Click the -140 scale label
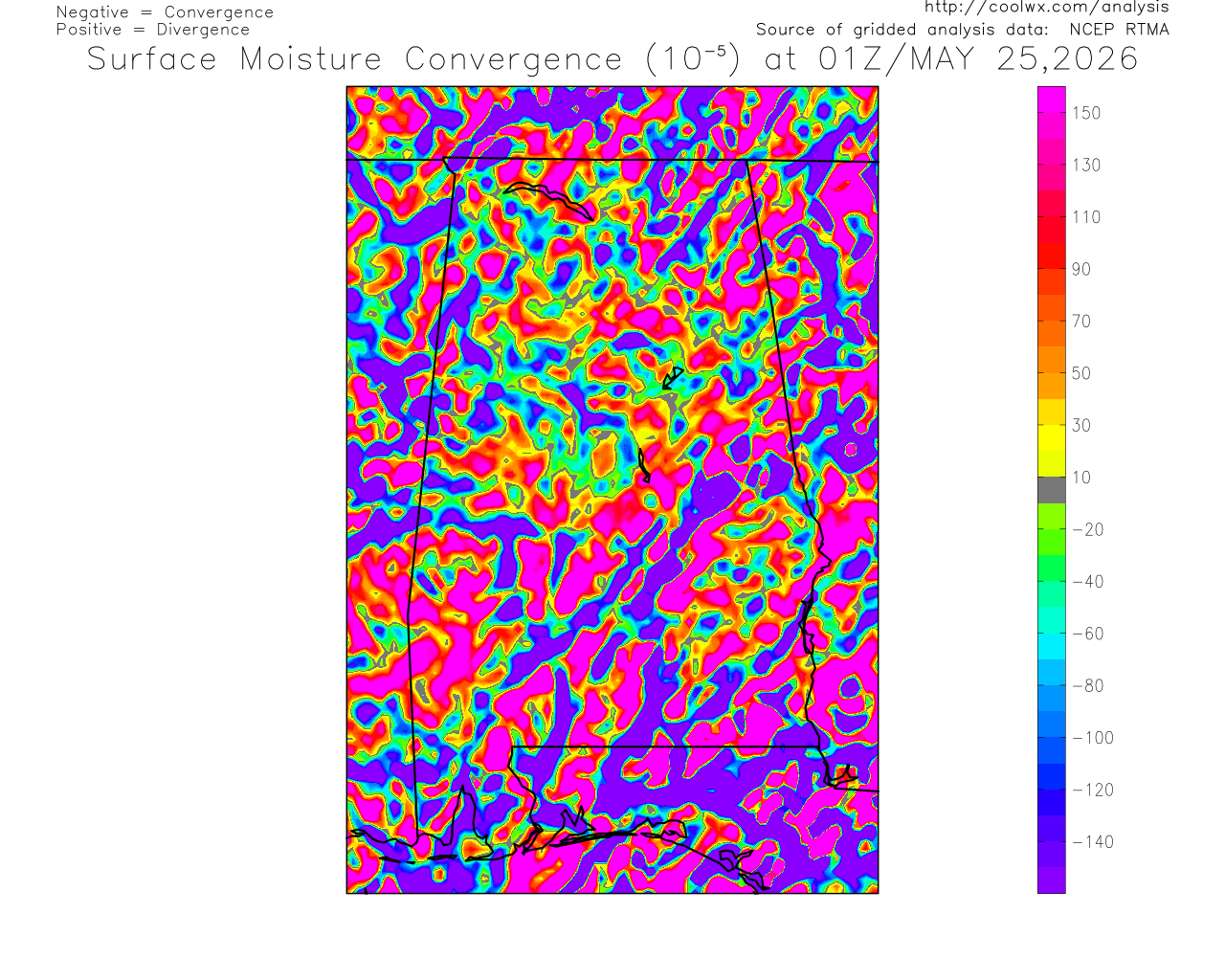This screenshot has height=980, width=1225. (1093, 842)
